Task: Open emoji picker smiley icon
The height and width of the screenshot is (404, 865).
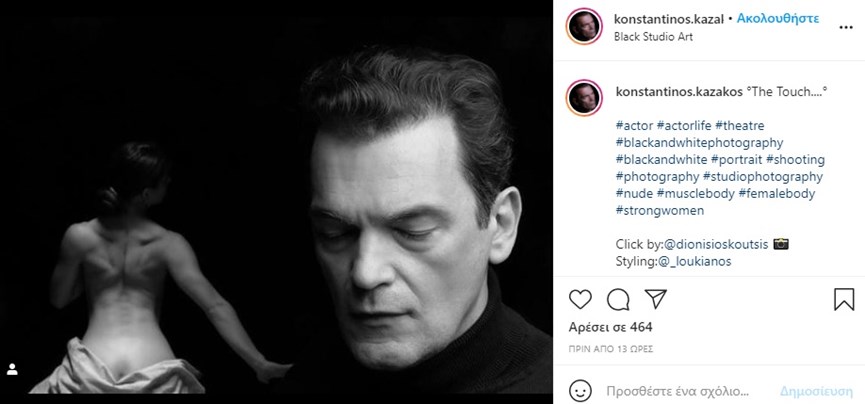Action: [579, 387]
